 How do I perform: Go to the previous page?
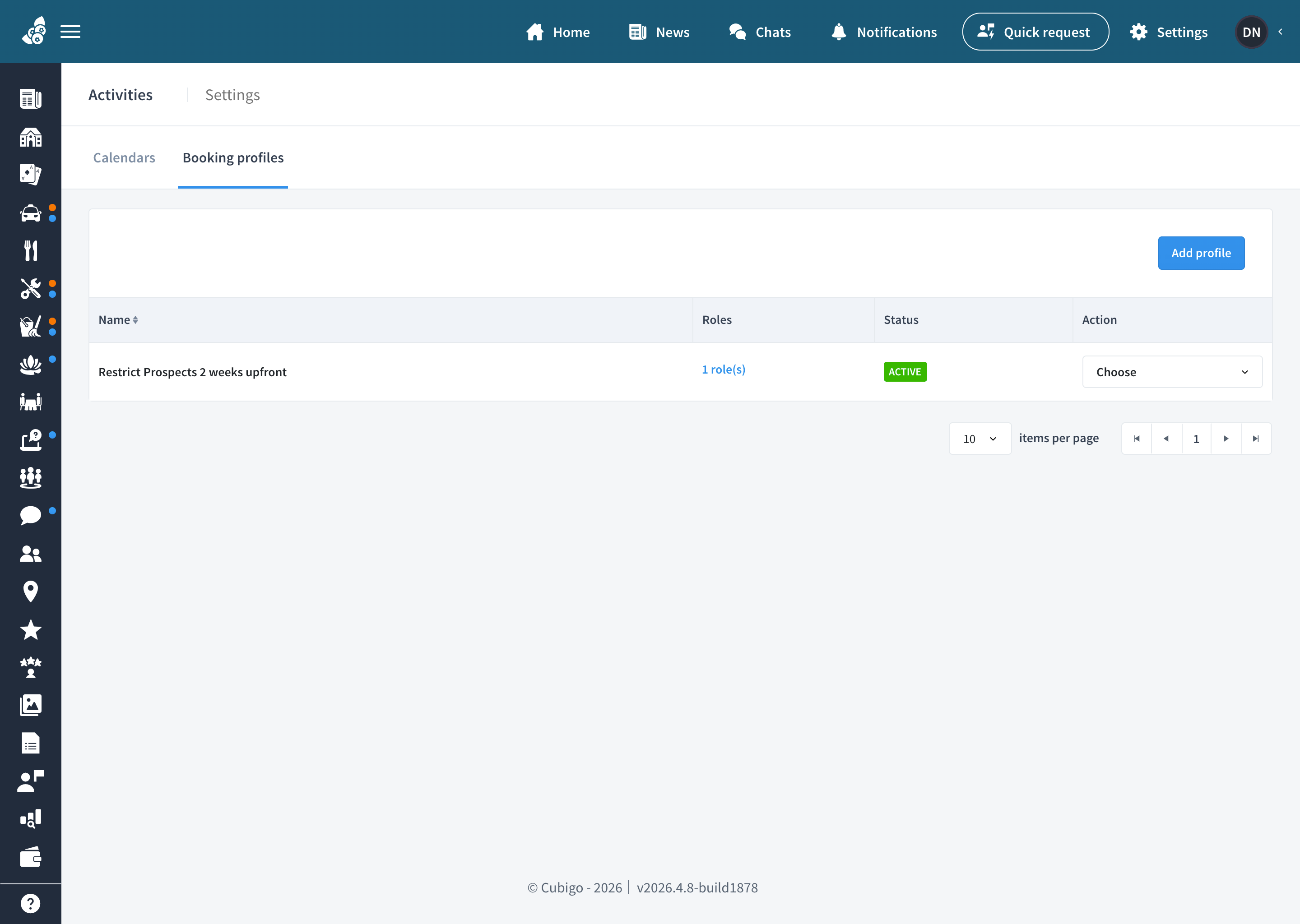(1166, 439)
